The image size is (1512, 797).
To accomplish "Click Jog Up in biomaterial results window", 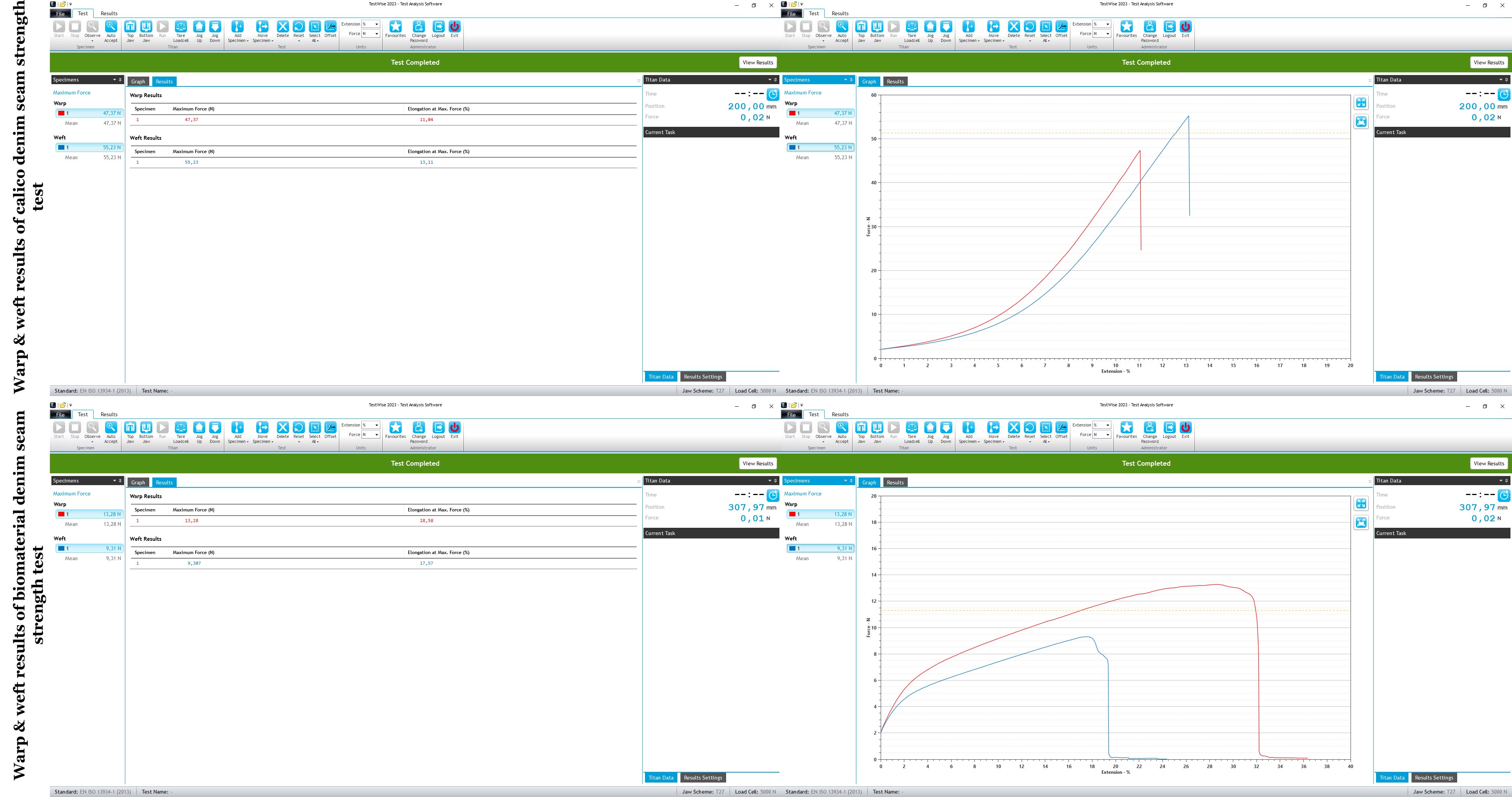I will pyautogui.click(x=199, y=432).
